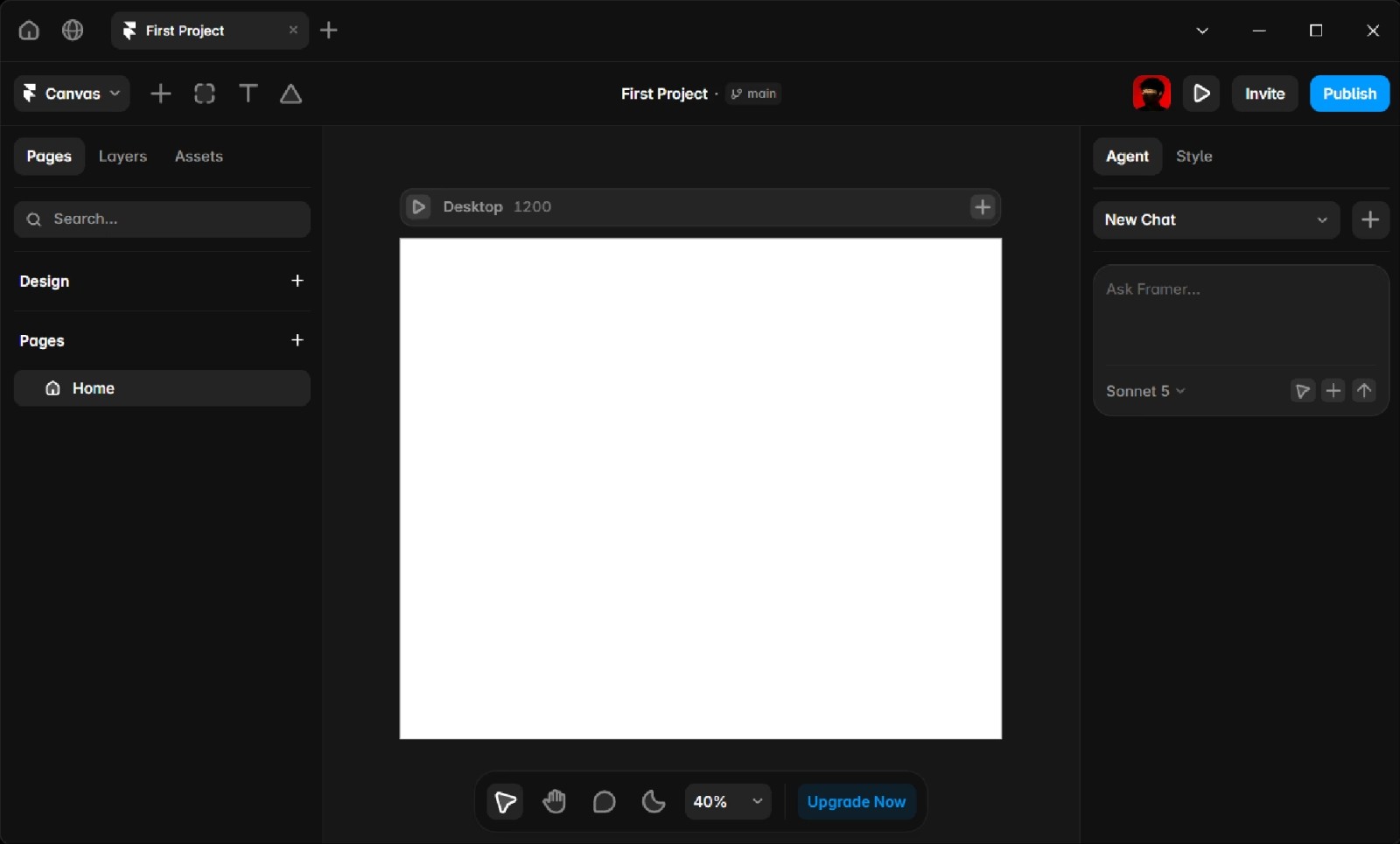Click the Publish button
The image size is (1400, 844).
(1349, 94)
